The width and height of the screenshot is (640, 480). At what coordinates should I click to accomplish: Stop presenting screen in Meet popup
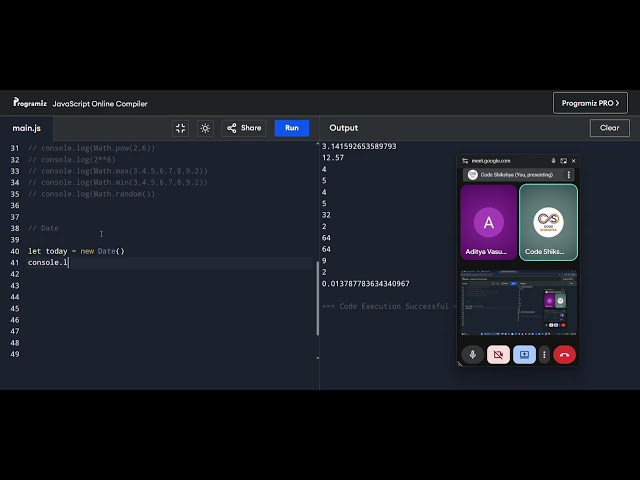click(x=524, y=355)
